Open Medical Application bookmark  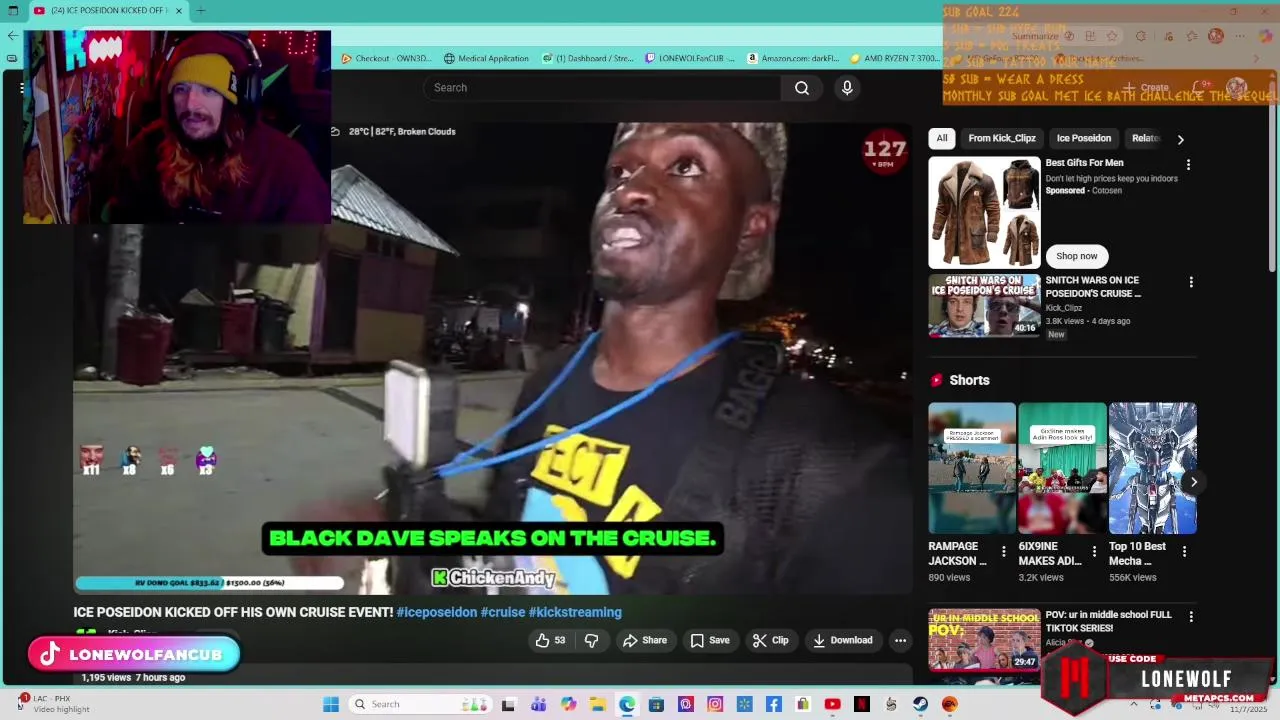486,58
